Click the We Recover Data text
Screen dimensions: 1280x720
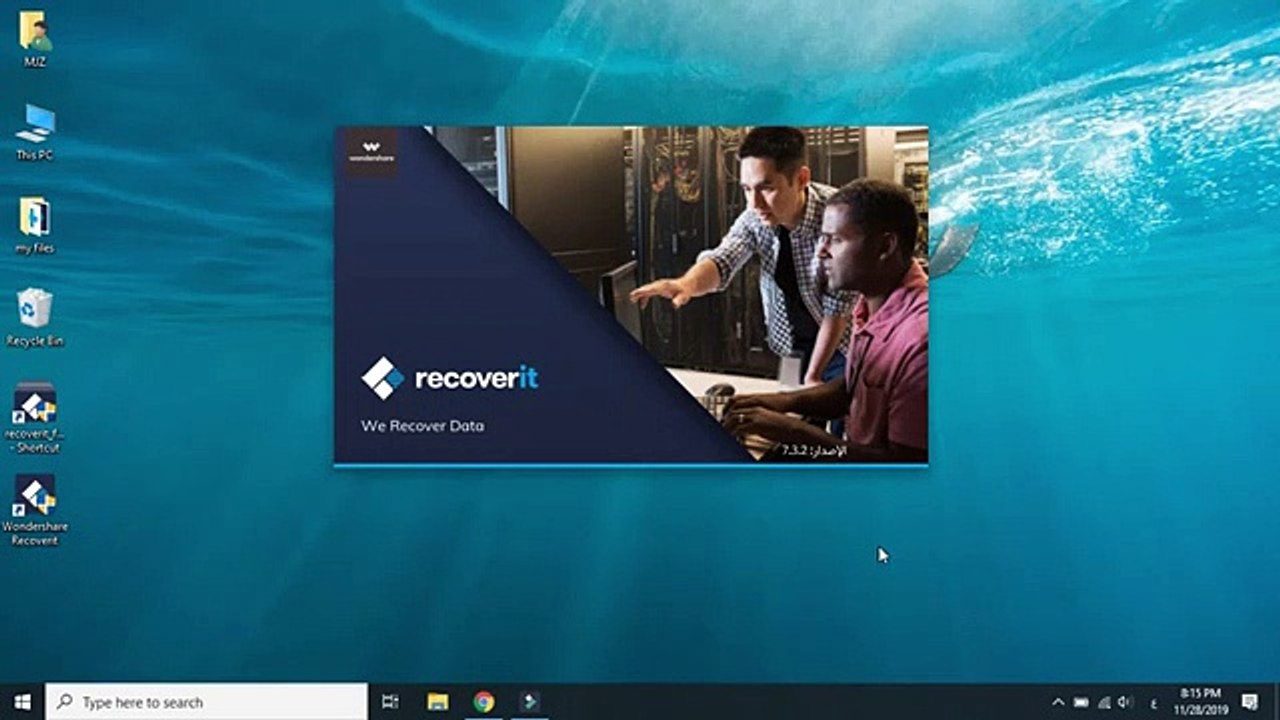coord(422,426)
